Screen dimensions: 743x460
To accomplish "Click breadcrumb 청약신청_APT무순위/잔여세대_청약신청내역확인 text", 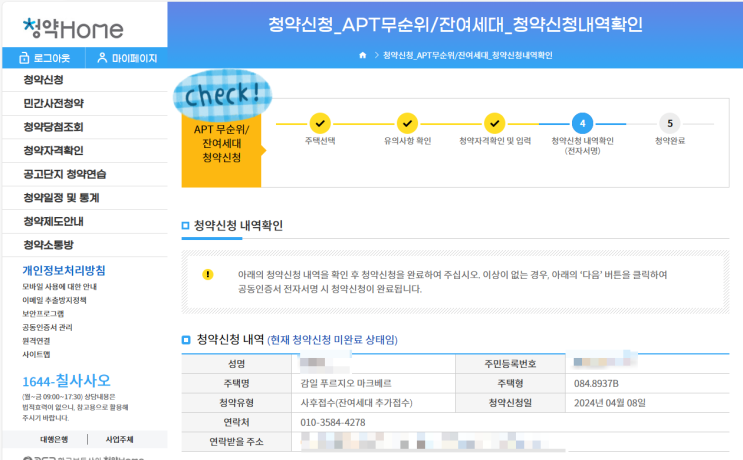I will [x=468, y=55].
